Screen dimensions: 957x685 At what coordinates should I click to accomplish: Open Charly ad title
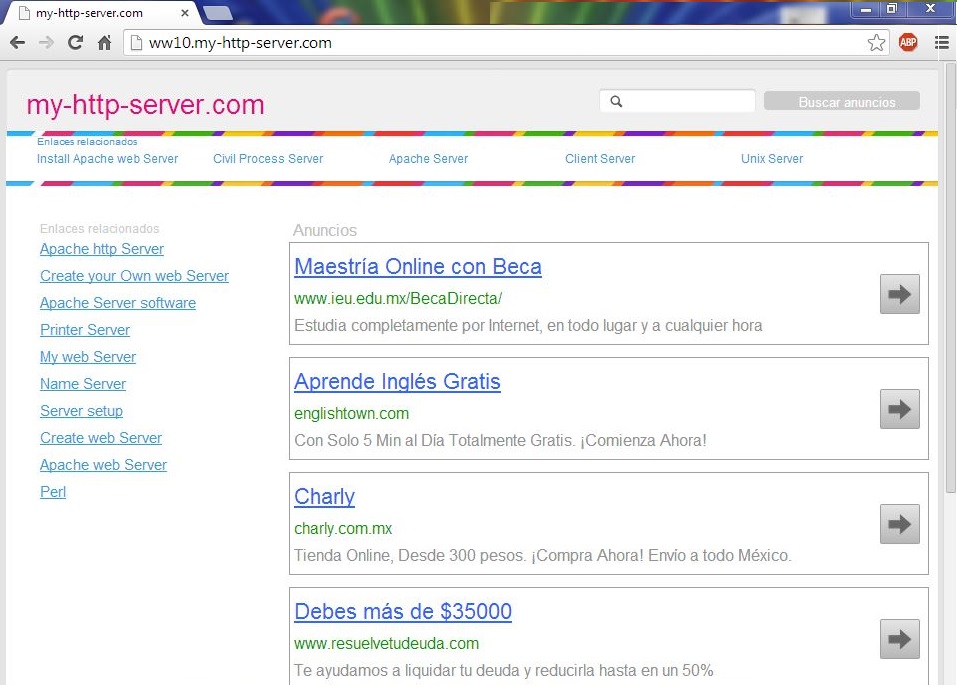pos(324,497)
